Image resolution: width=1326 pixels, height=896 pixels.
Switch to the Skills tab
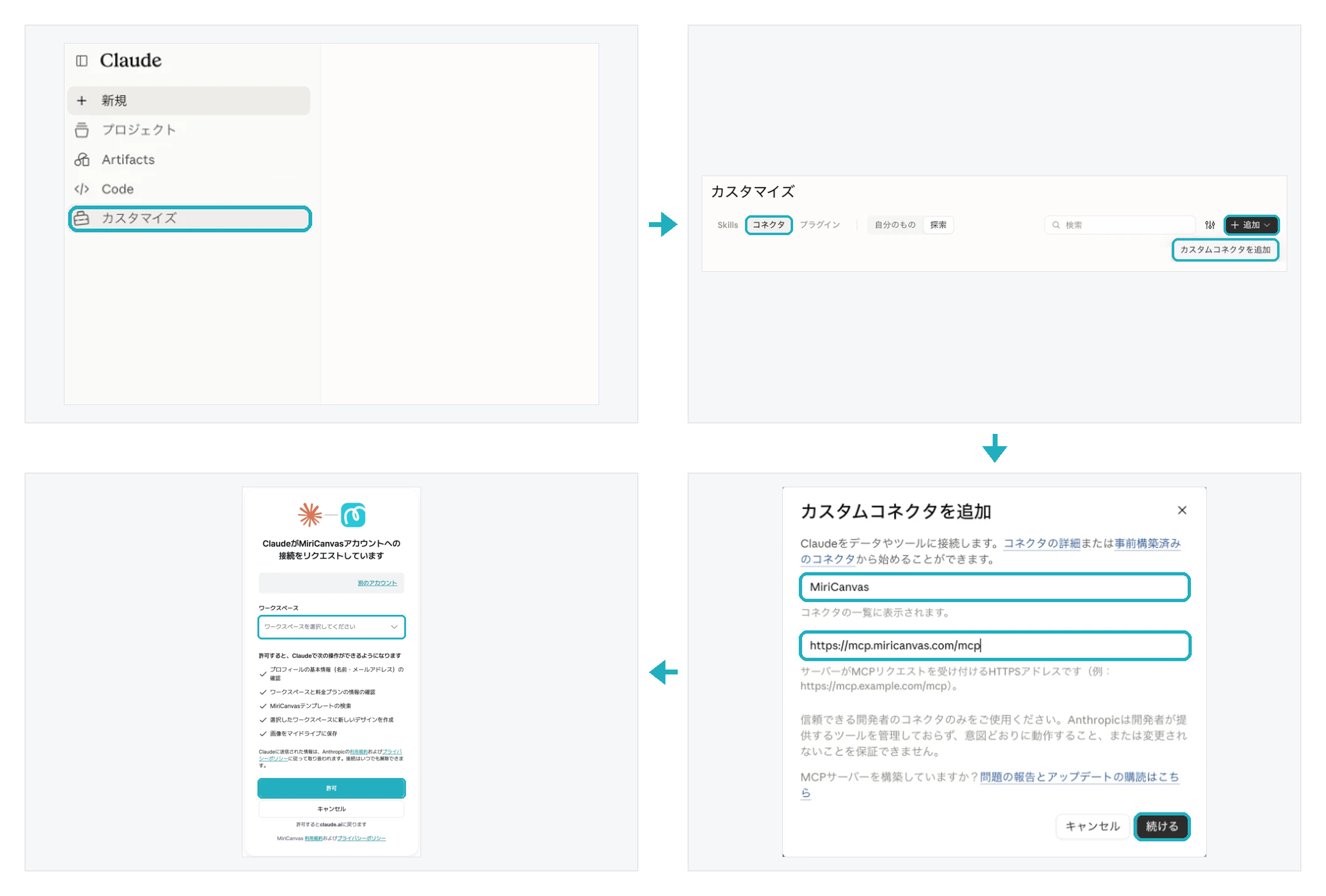pos(727,225)
